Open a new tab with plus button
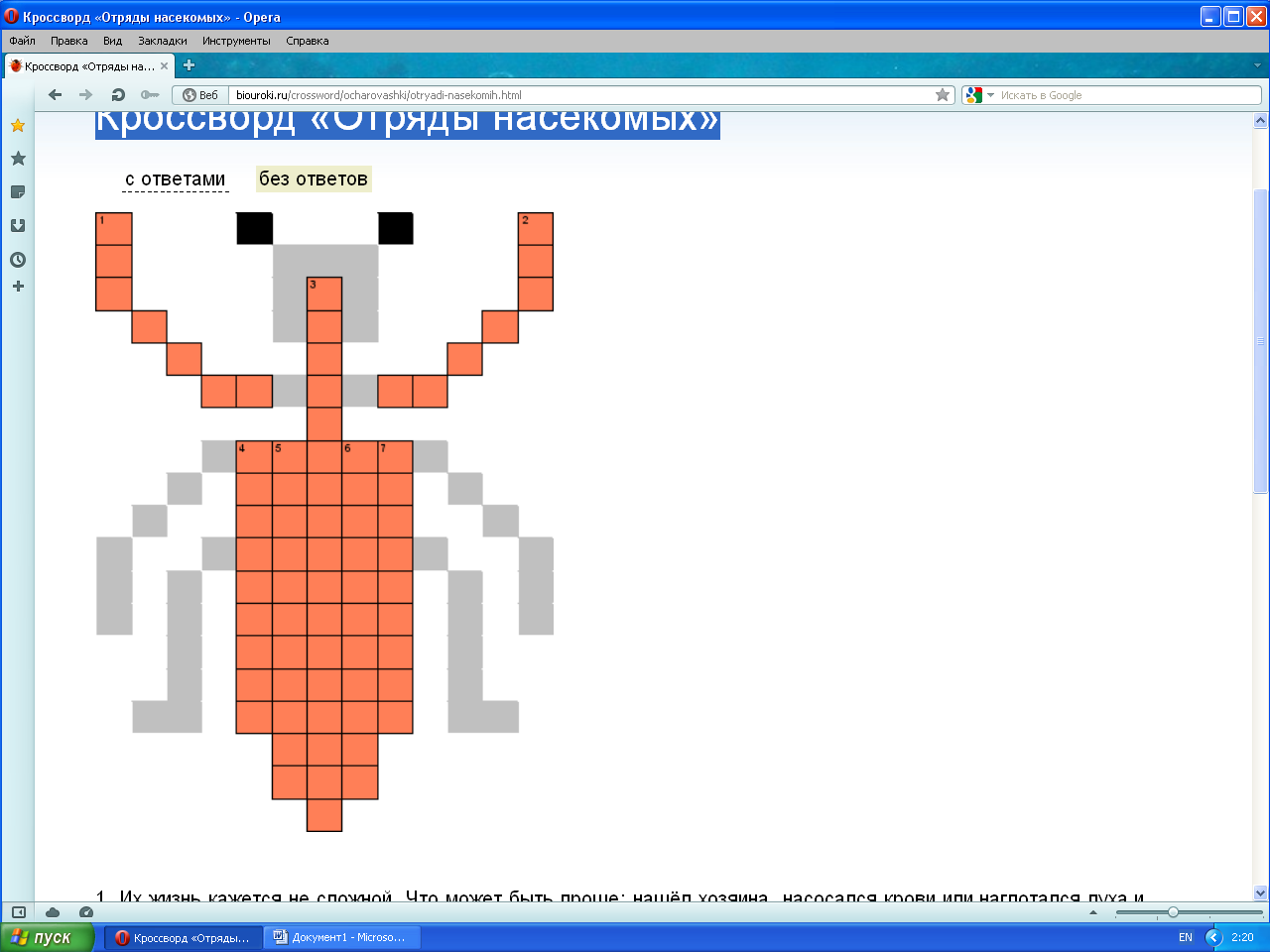The image size is (1270, 952). (190, 65)
